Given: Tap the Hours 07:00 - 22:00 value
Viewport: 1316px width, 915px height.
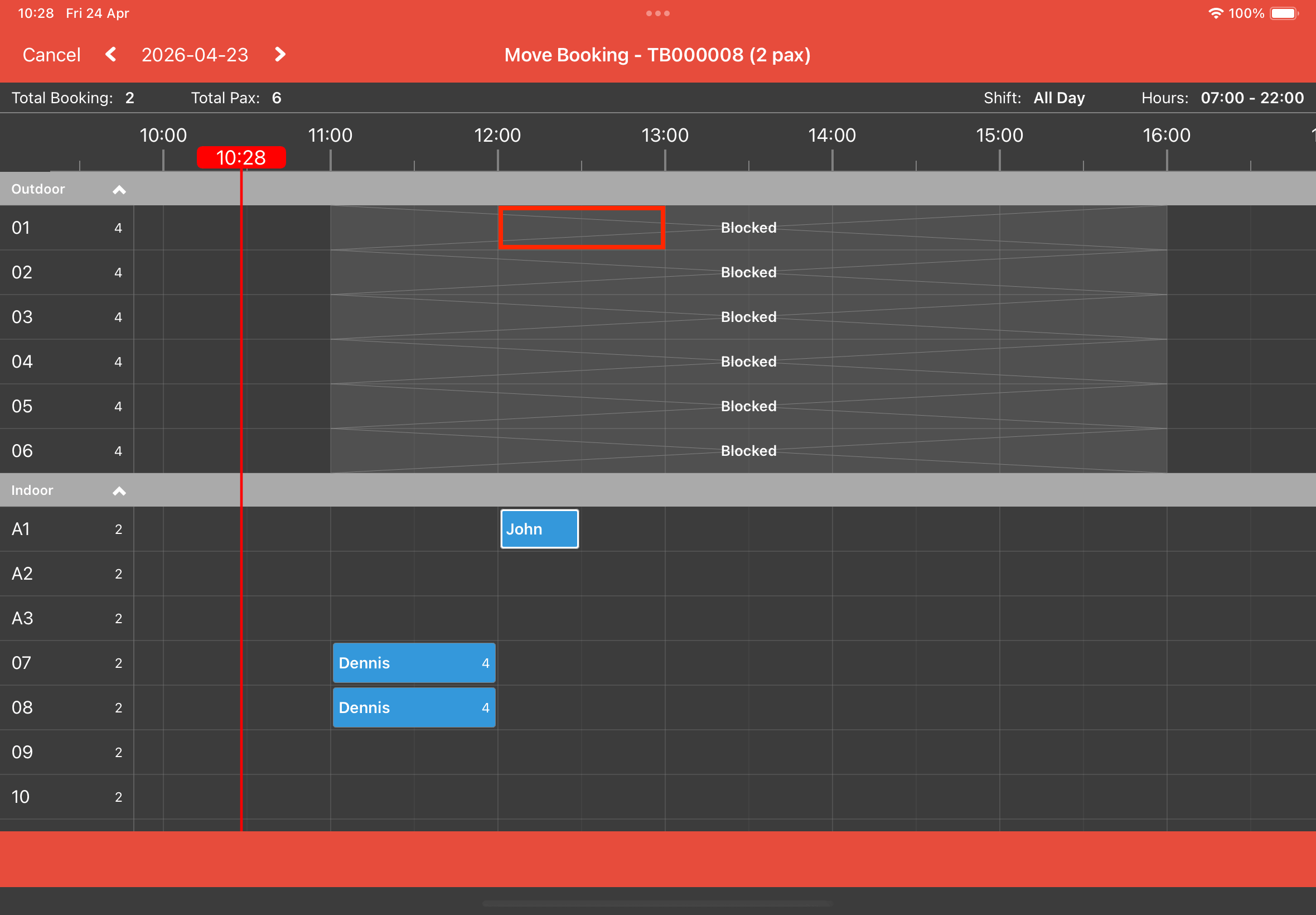Looking at the screenshot, I should point(1252,98).
